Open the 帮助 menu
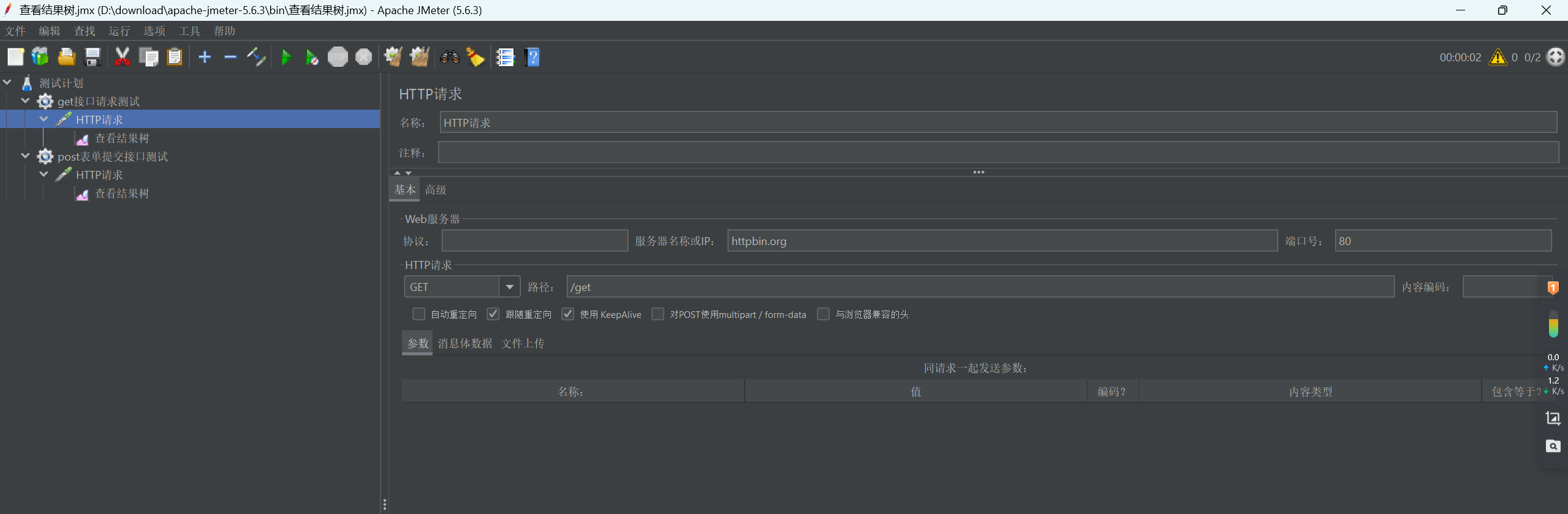This screenshot has height=514, width=1568. coord(225,31)
